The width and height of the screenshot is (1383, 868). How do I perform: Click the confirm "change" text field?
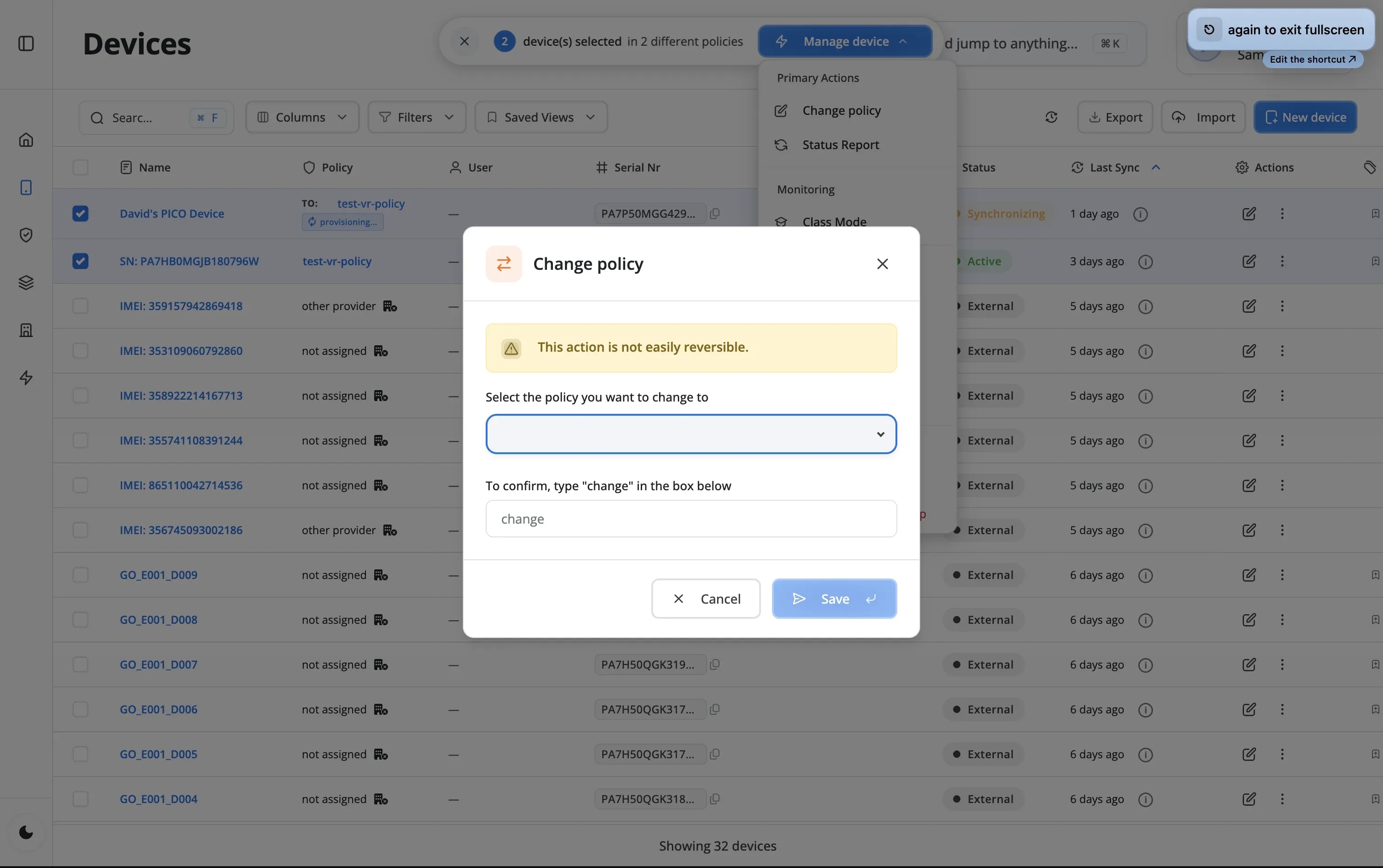pyautogui.click(x=691, y=519)
